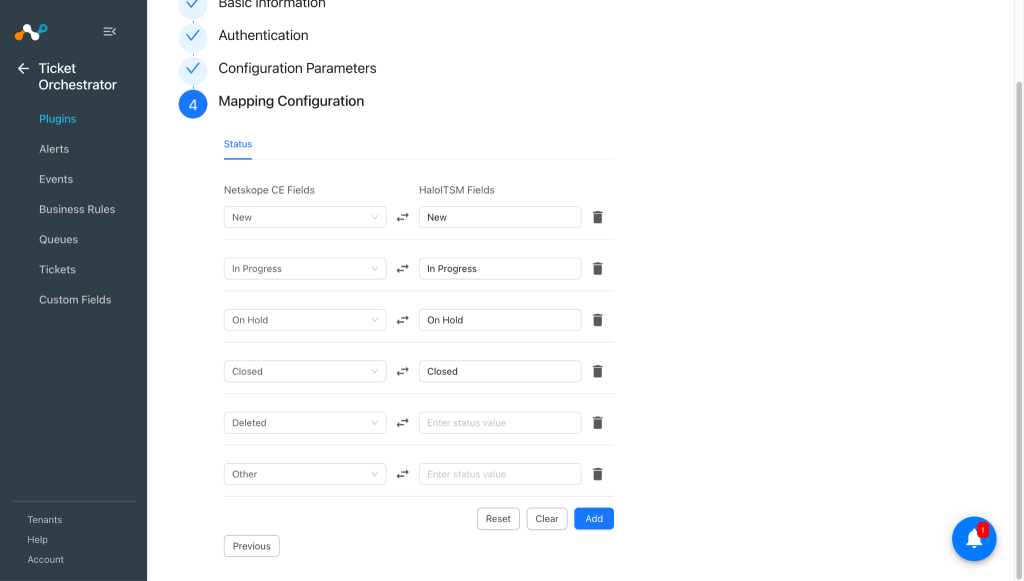Click the Deleted row mapping arrows icon
This screenshot has width=1024, height=581.
(402, 423)
